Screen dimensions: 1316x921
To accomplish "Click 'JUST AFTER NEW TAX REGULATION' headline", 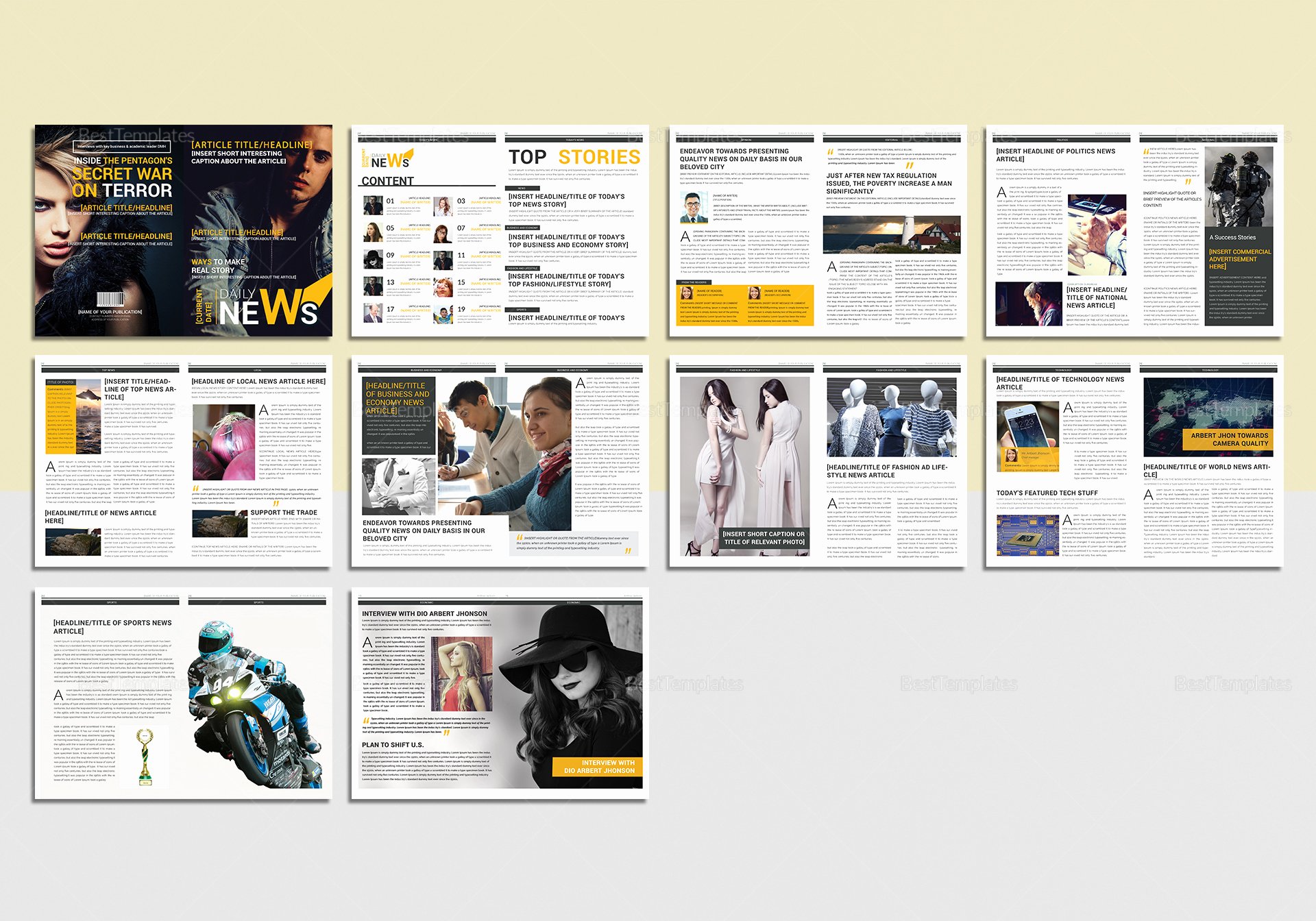I will (890, 183).
